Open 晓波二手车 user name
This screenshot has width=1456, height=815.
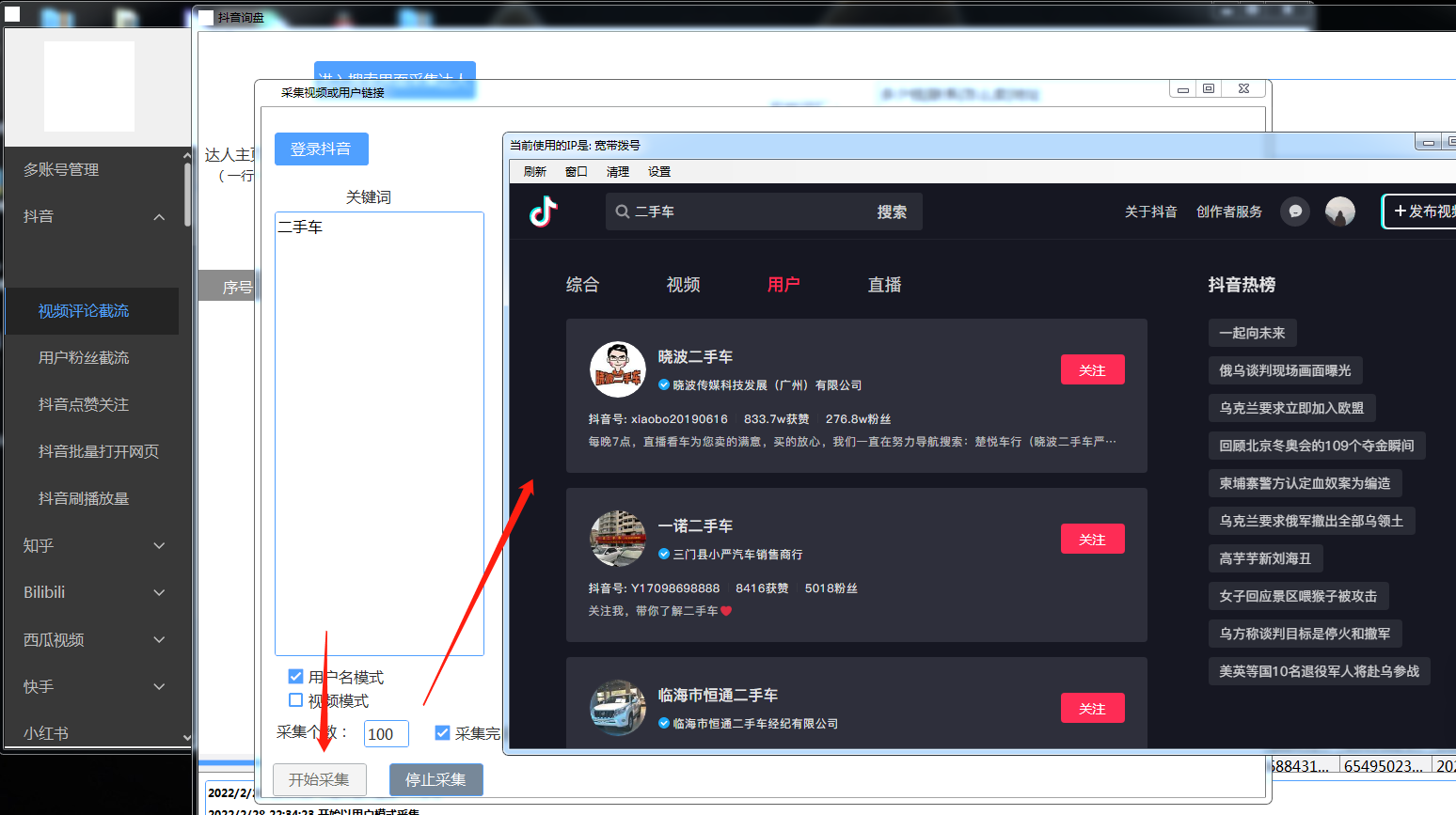[x=695, y=357]
